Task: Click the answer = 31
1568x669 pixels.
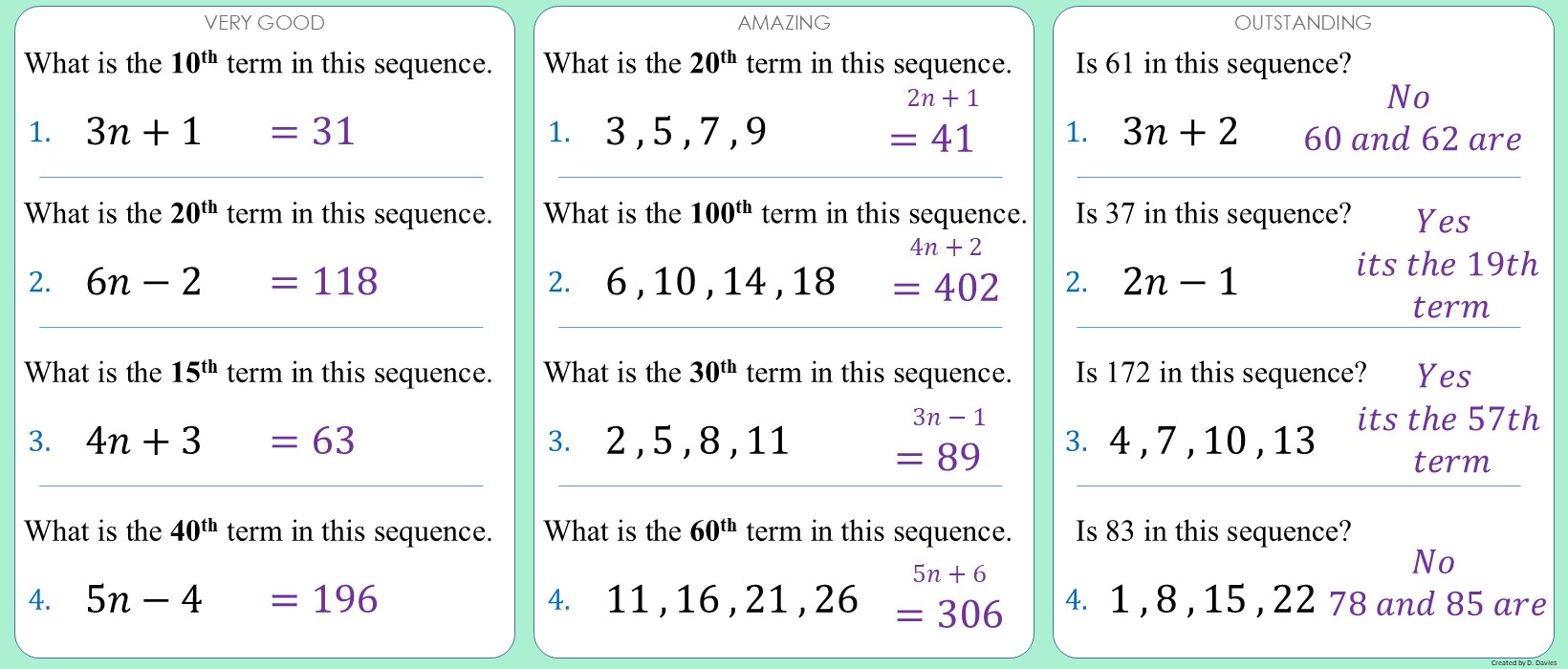Action: (313, 132)
